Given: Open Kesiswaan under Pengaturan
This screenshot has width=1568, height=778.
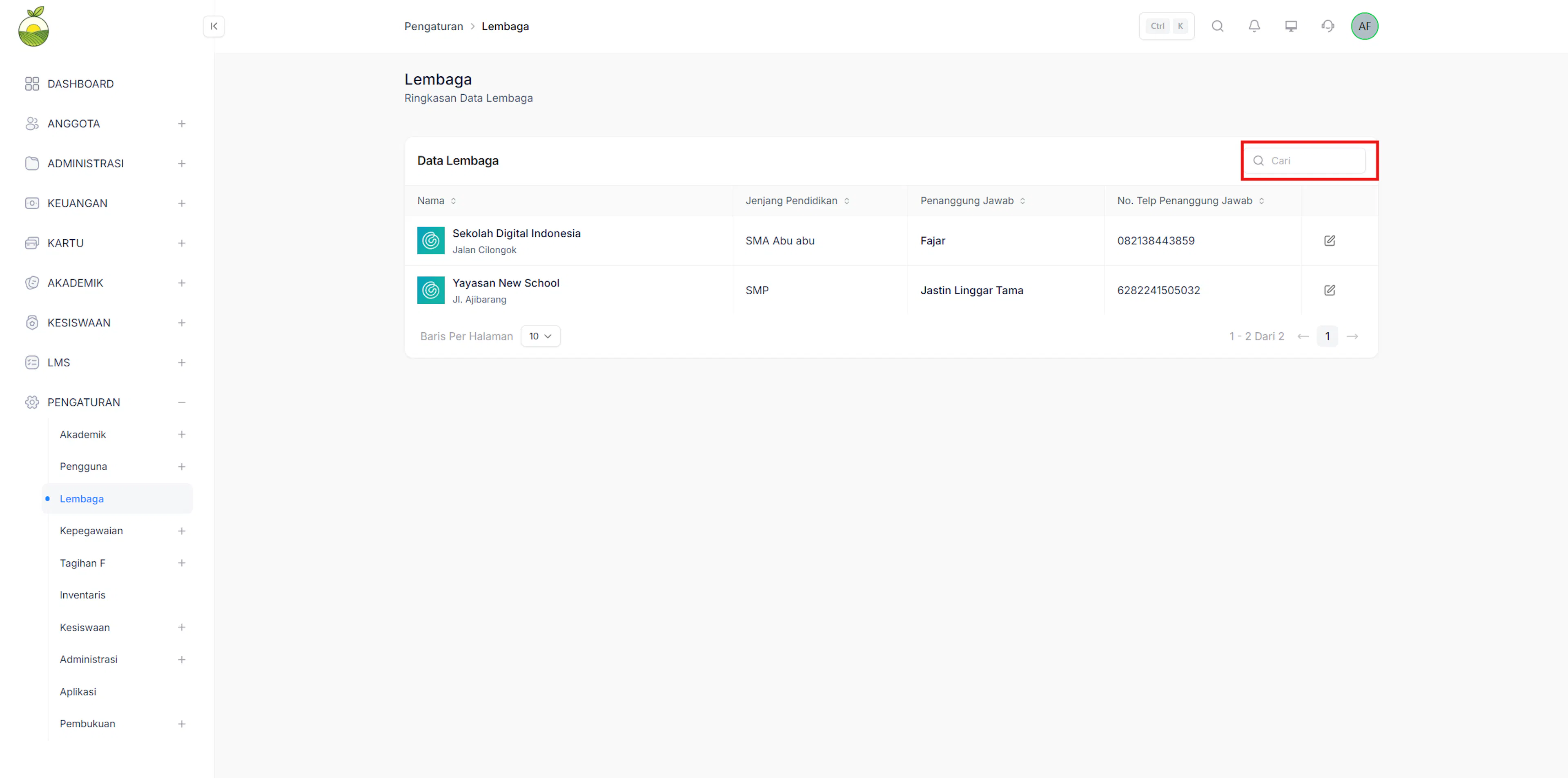Looking at the screenshot, I should (85, 627).
